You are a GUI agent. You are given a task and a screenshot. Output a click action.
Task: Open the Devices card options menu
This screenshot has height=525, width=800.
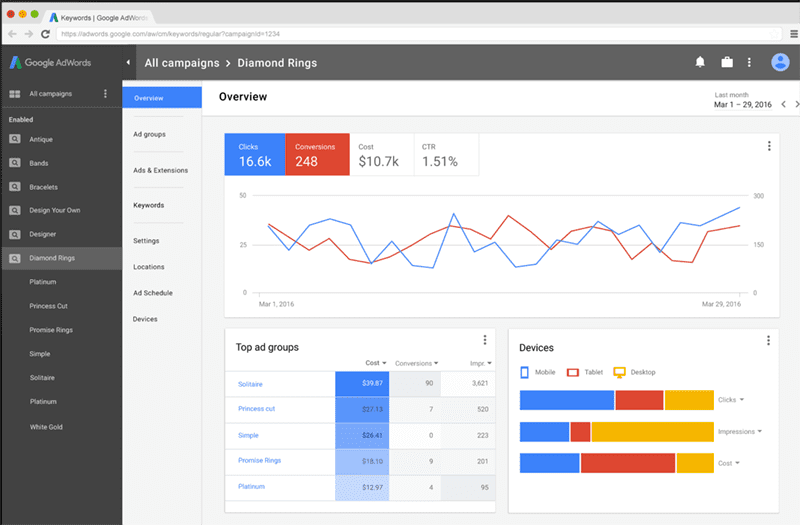click(768, 340)
